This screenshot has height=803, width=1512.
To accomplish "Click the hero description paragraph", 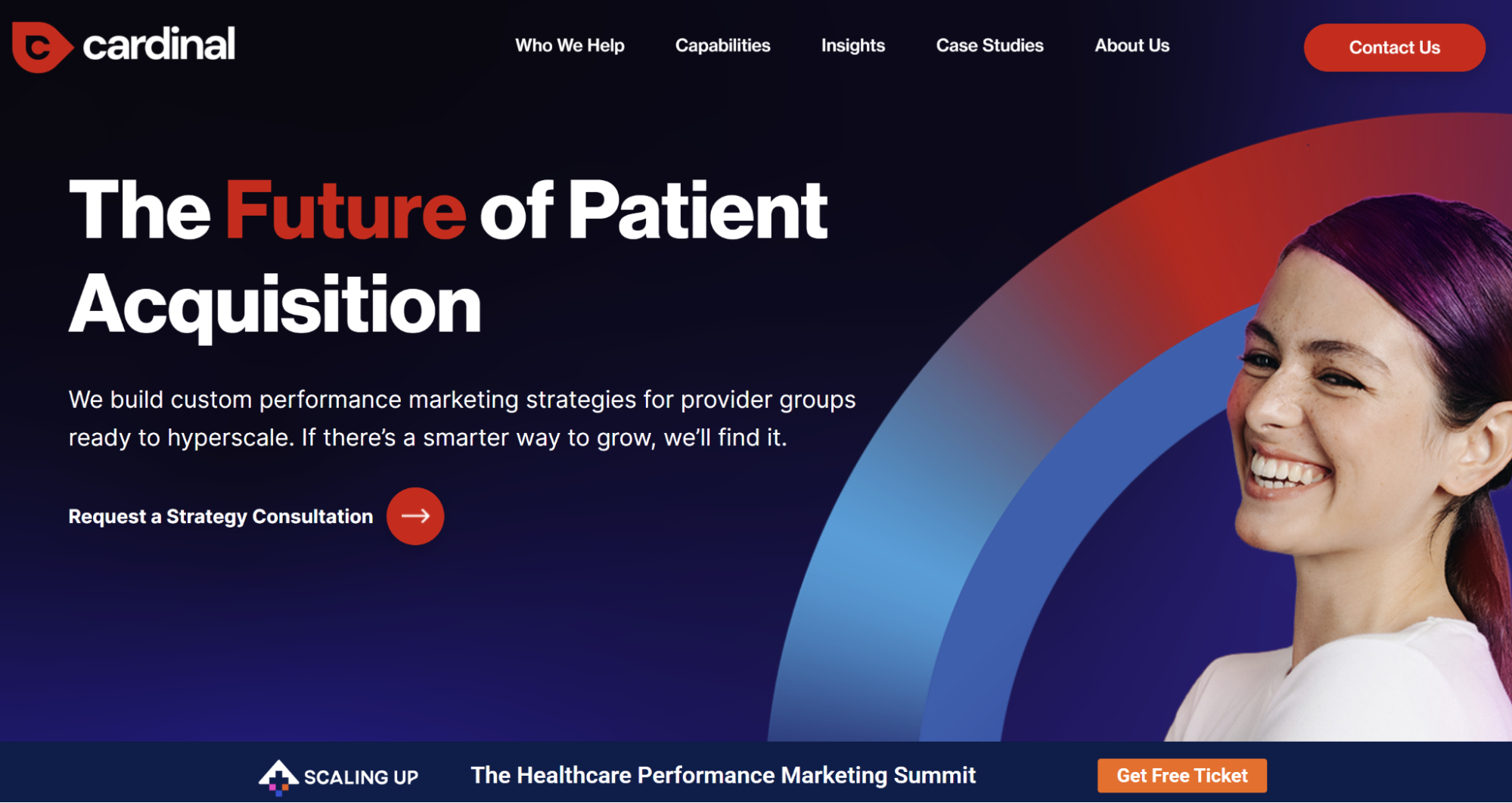I will pos(461,419).
